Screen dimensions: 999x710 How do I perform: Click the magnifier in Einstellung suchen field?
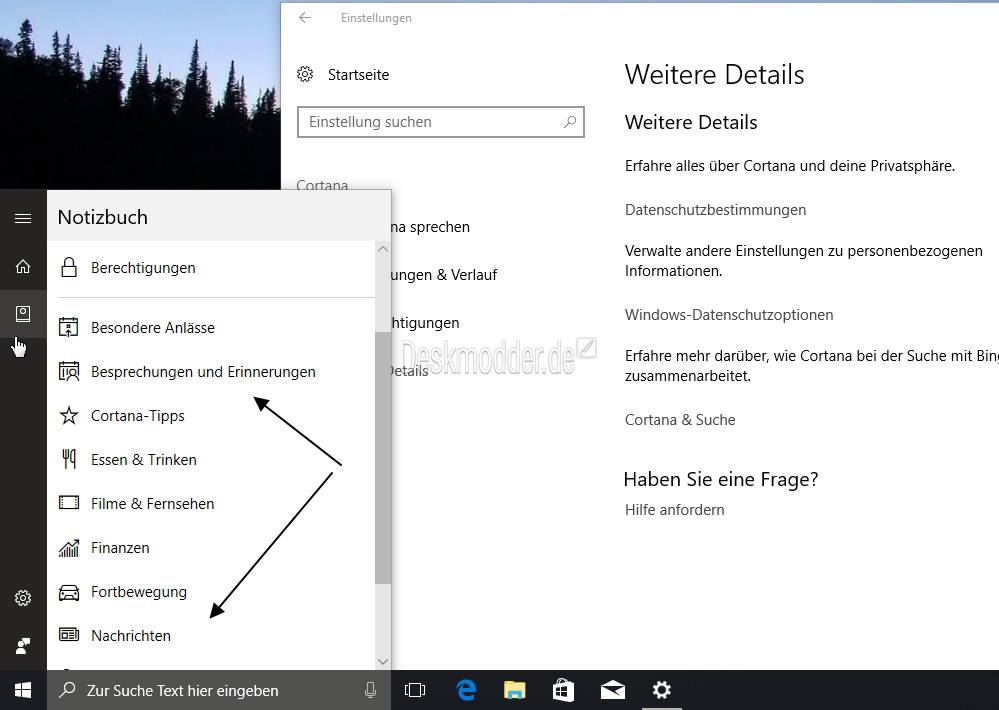[570, 122]
